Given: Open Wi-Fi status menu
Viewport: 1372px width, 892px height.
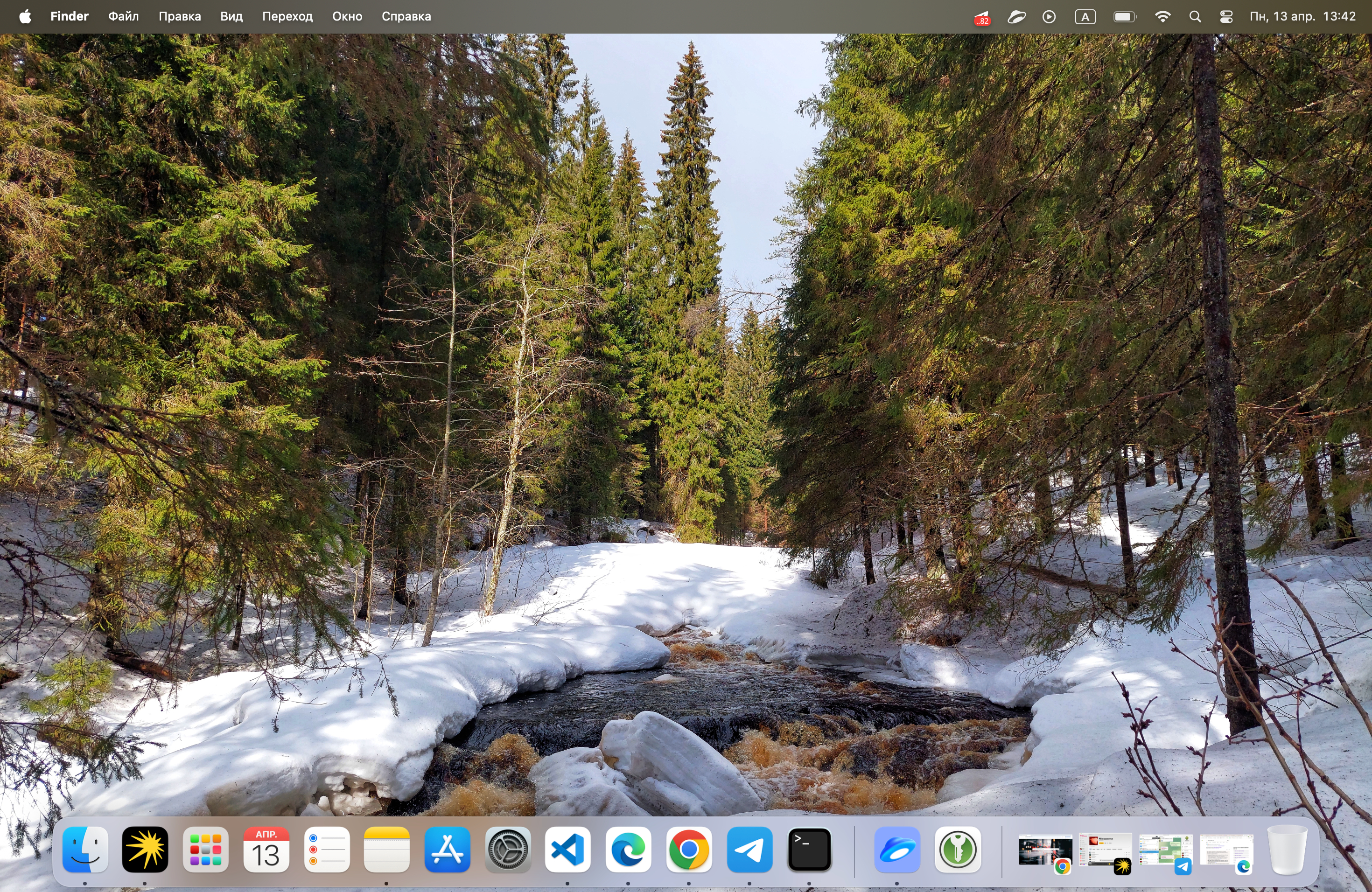Looking at the screenshot, I should click(1163, 17).
